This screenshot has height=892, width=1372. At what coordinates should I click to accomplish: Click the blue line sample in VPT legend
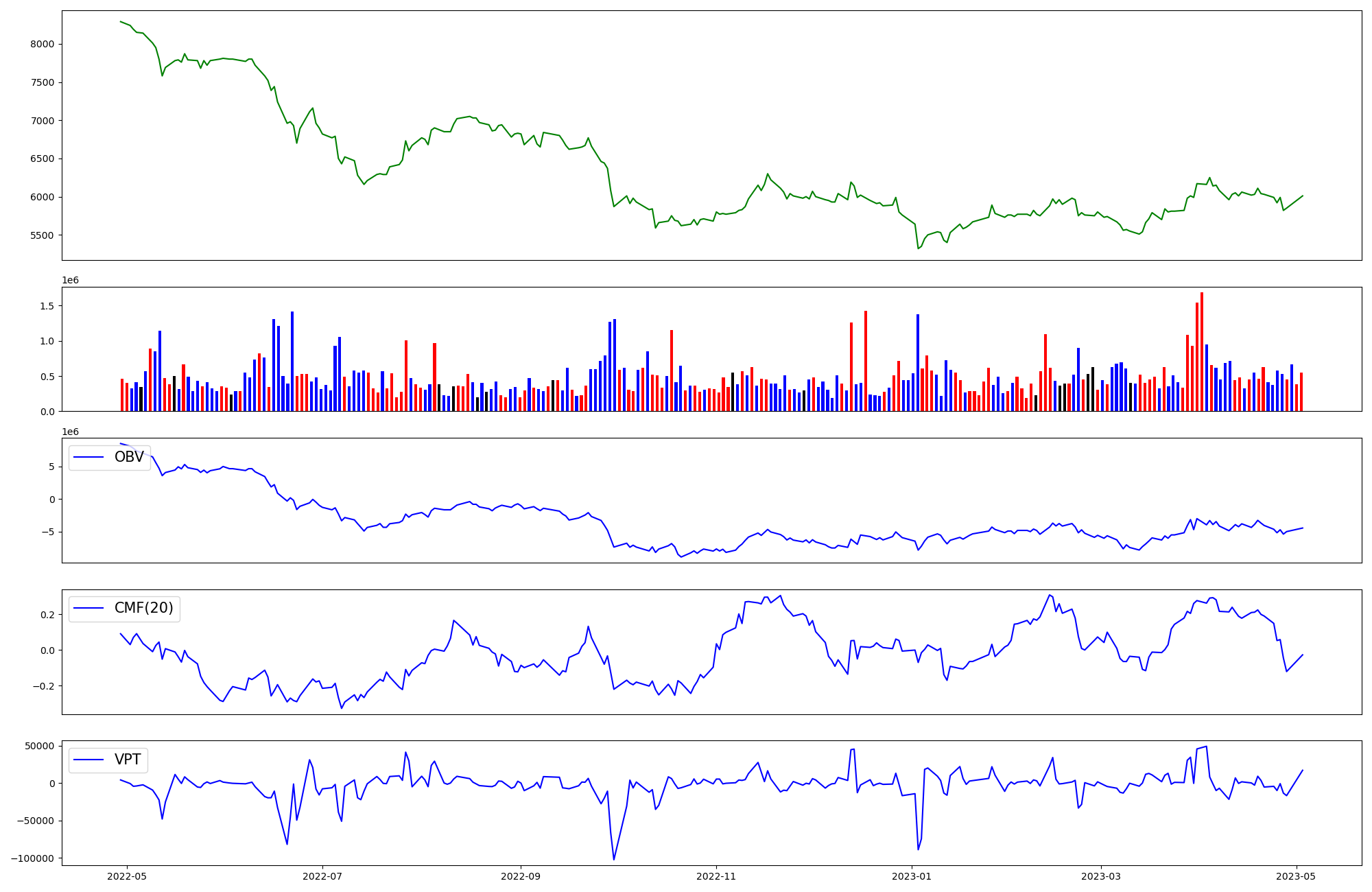click(88, 760)
